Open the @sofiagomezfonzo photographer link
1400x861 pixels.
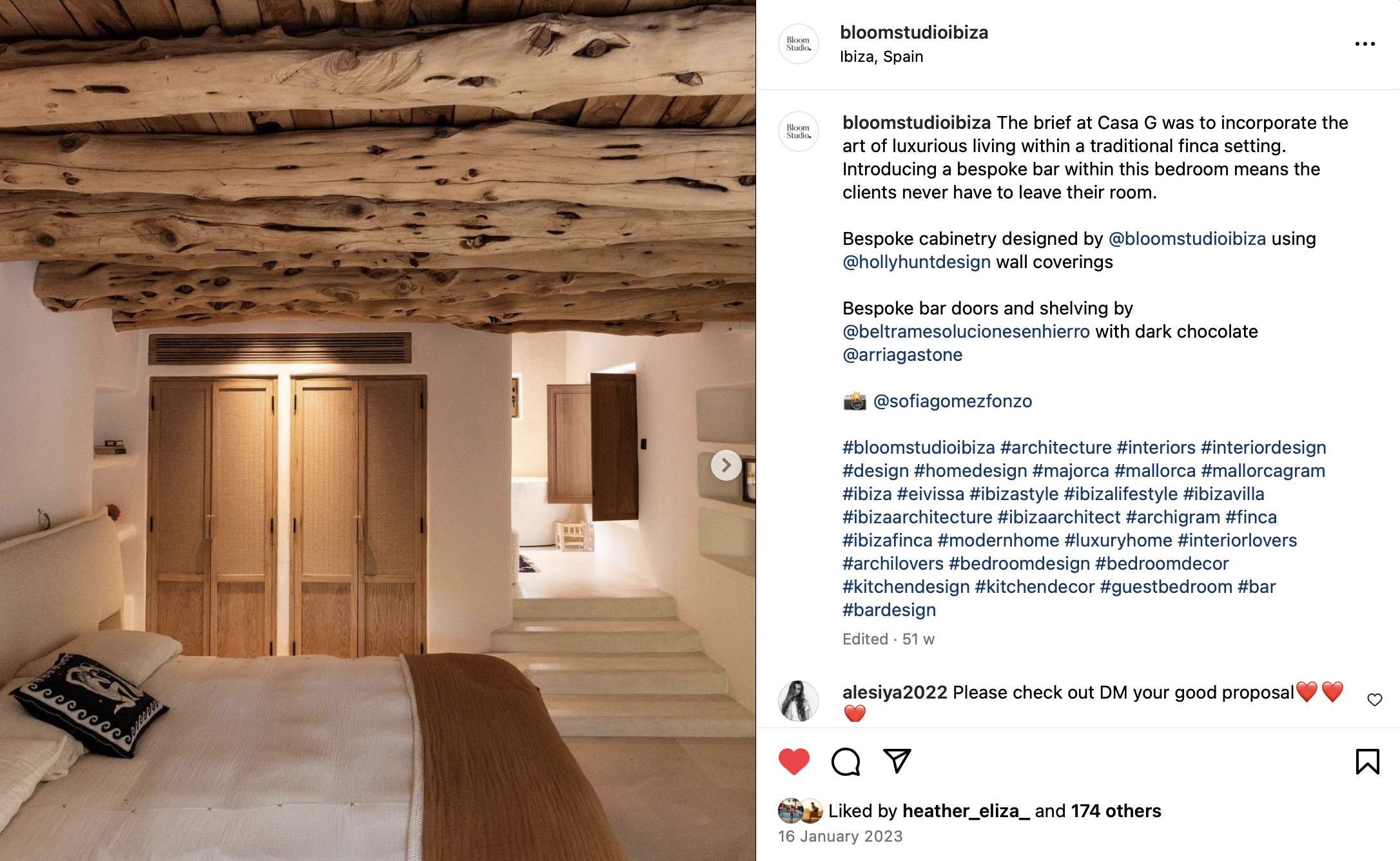tap(952, 401)
